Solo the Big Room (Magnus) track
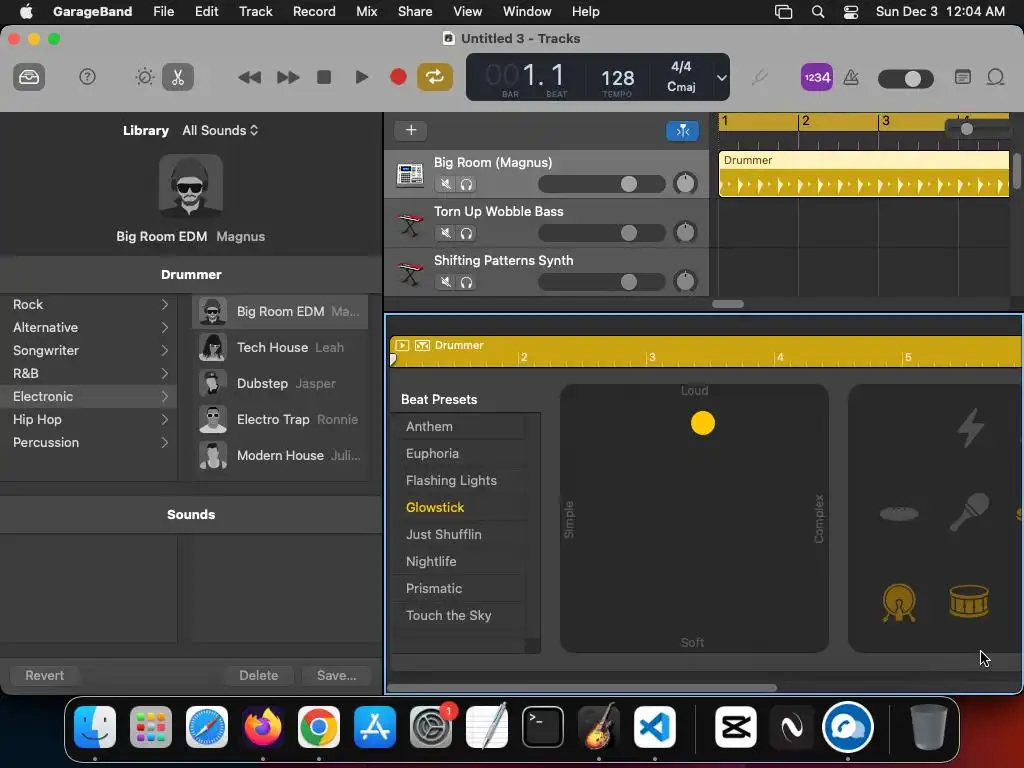The width and height of the screenshot is (1024, 768). tap(466, 184)
